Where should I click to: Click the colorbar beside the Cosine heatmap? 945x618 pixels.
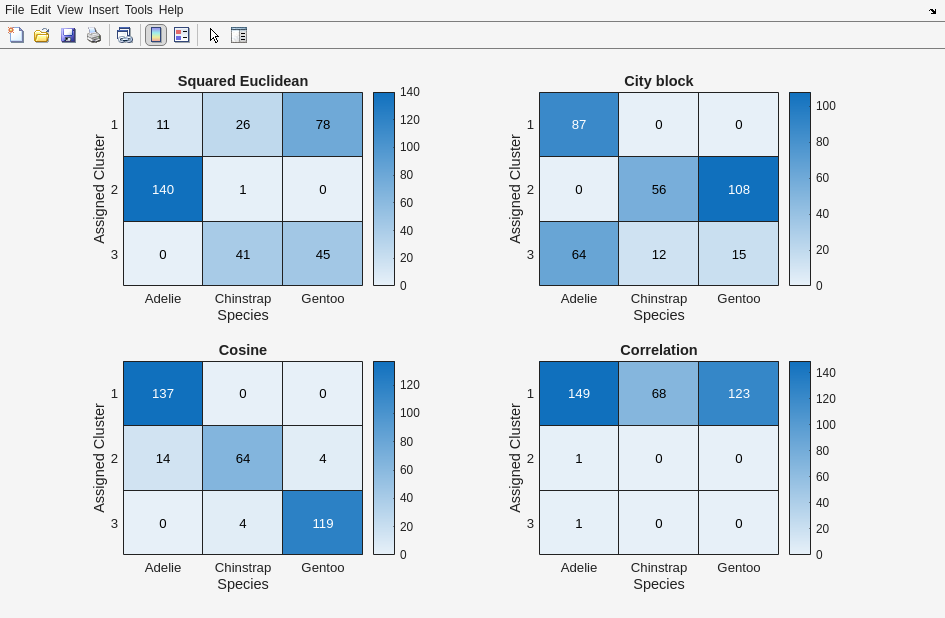coord(384,458)
